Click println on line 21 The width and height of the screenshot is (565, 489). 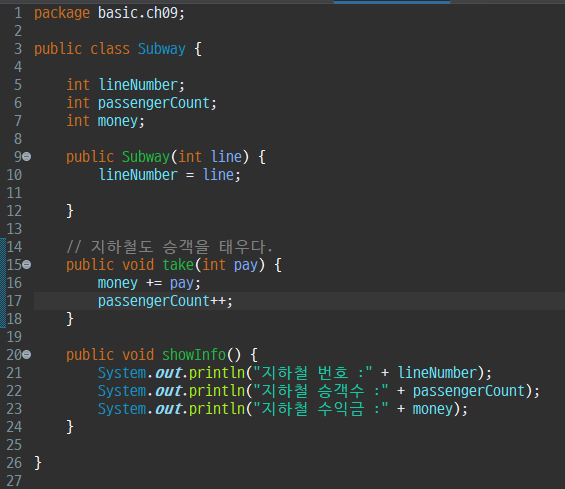(217, 373)
